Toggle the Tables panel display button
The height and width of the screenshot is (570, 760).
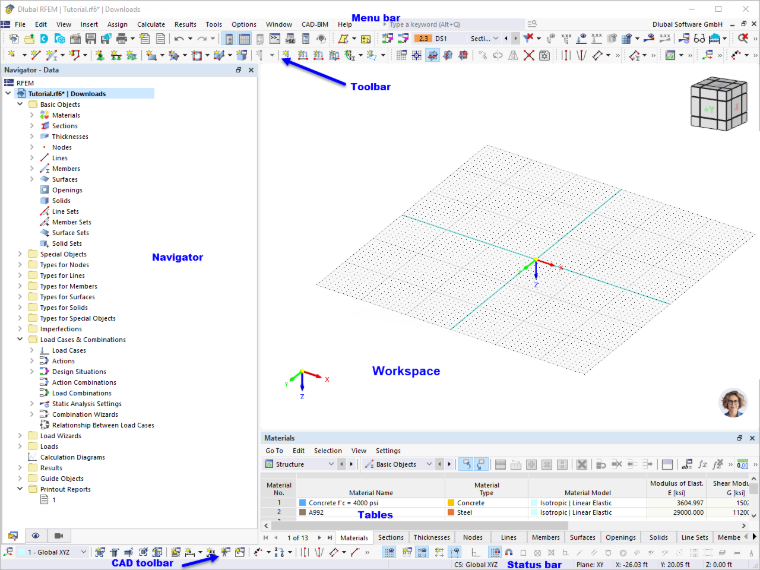click(245, 39)
